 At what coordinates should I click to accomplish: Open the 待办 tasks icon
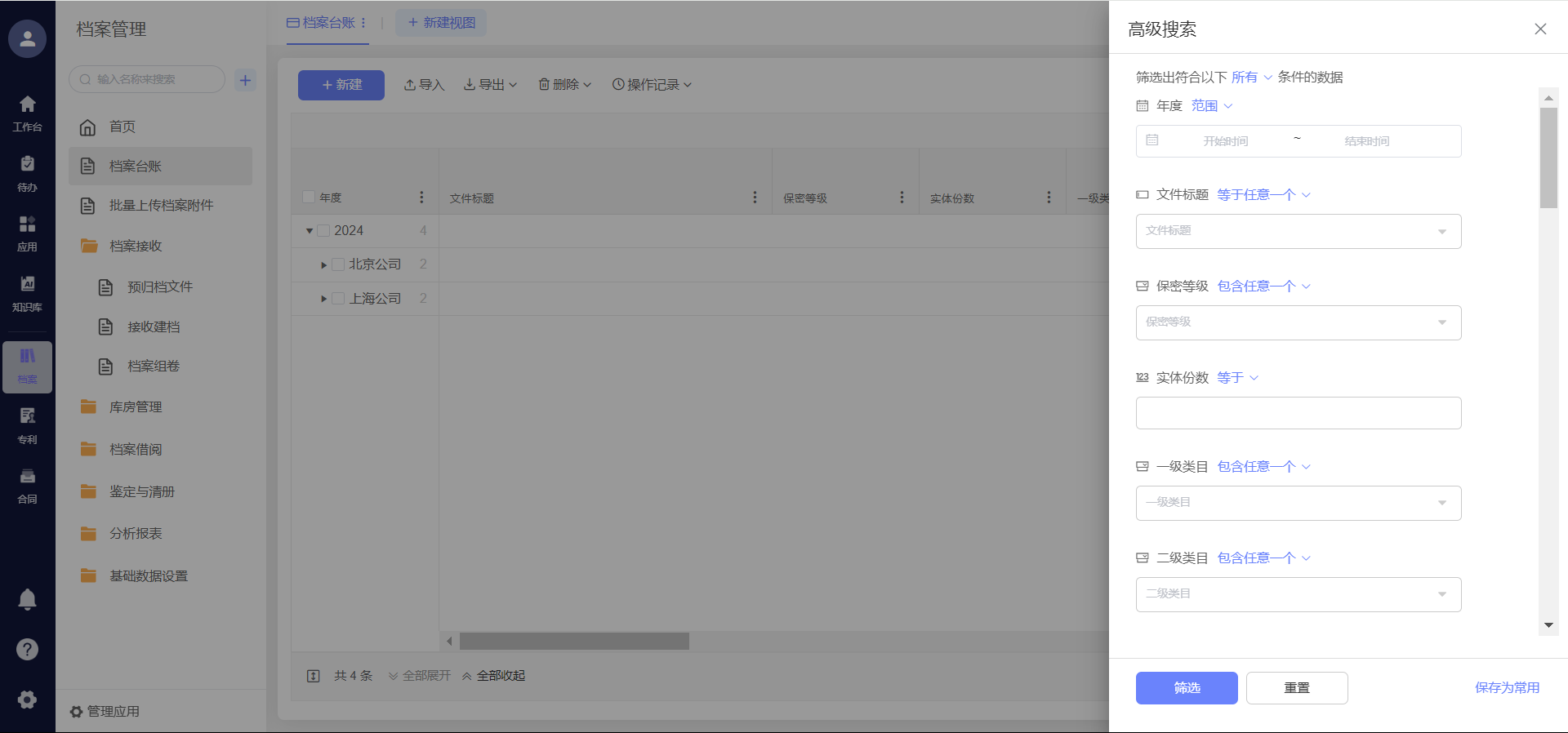pos(27,173)
